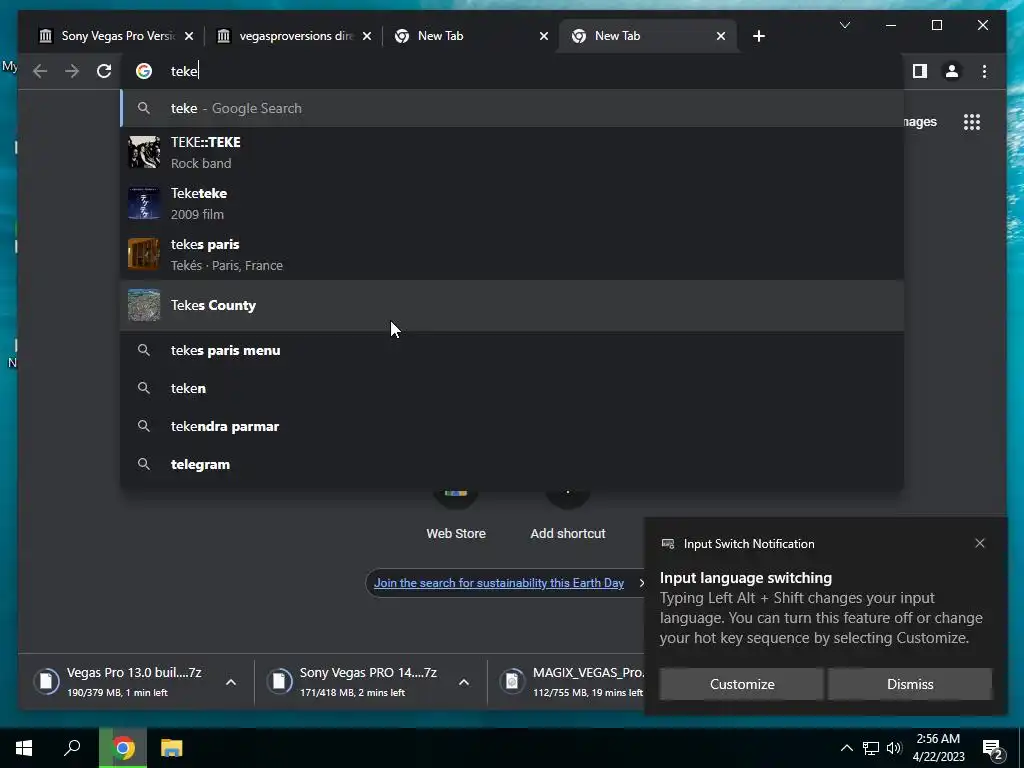Close the vegasproversions directory tab

click(x=366, y=36)
